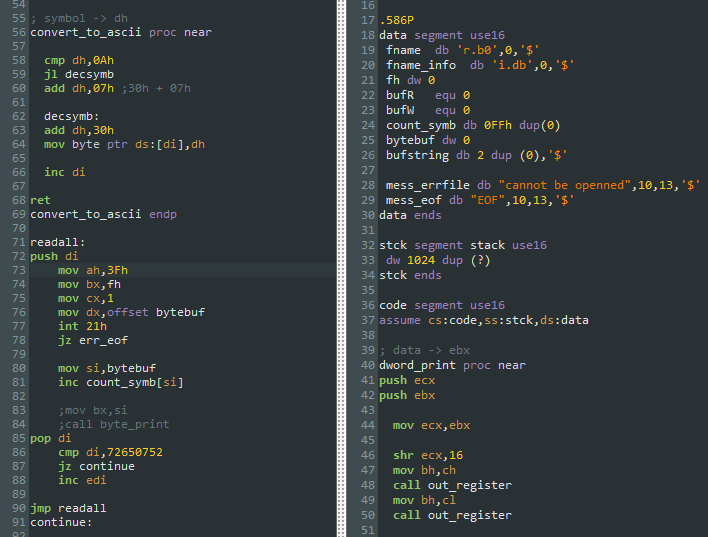708x537 pixels.
Task: Click the 'fname_info db' declaration line
Action: (480, 65)
